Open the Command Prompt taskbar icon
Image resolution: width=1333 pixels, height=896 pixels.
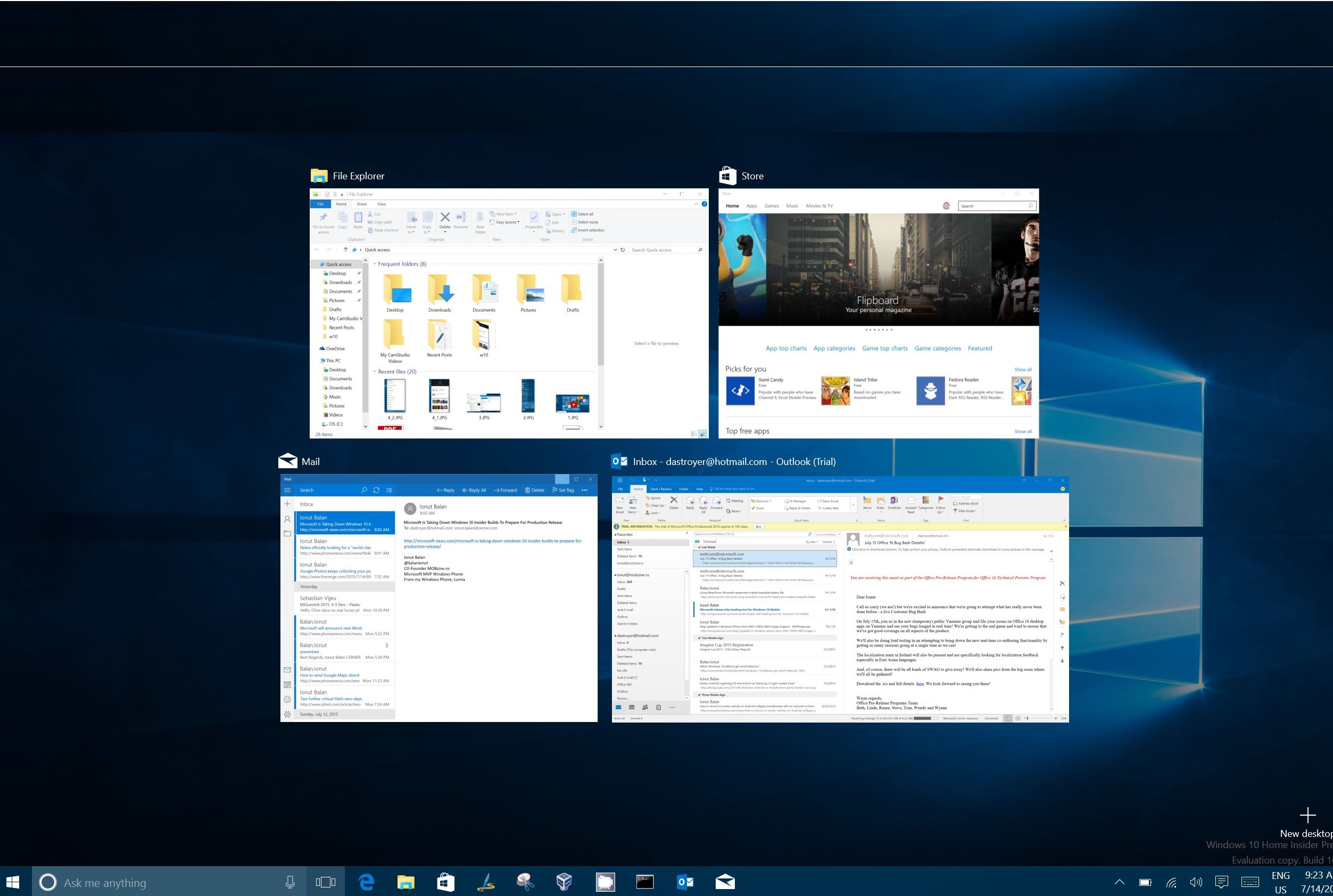point(644,882)
